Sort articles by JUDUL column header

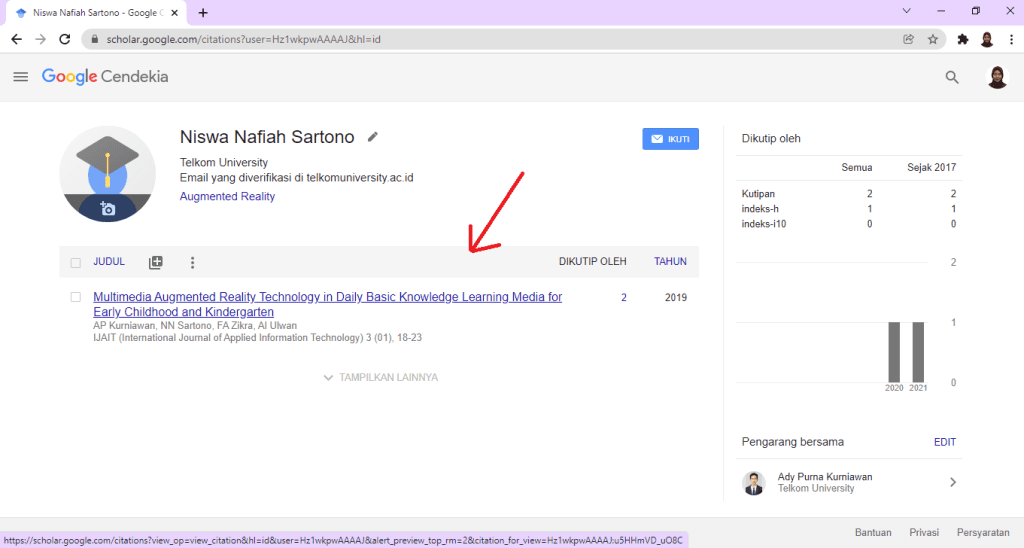109,262
